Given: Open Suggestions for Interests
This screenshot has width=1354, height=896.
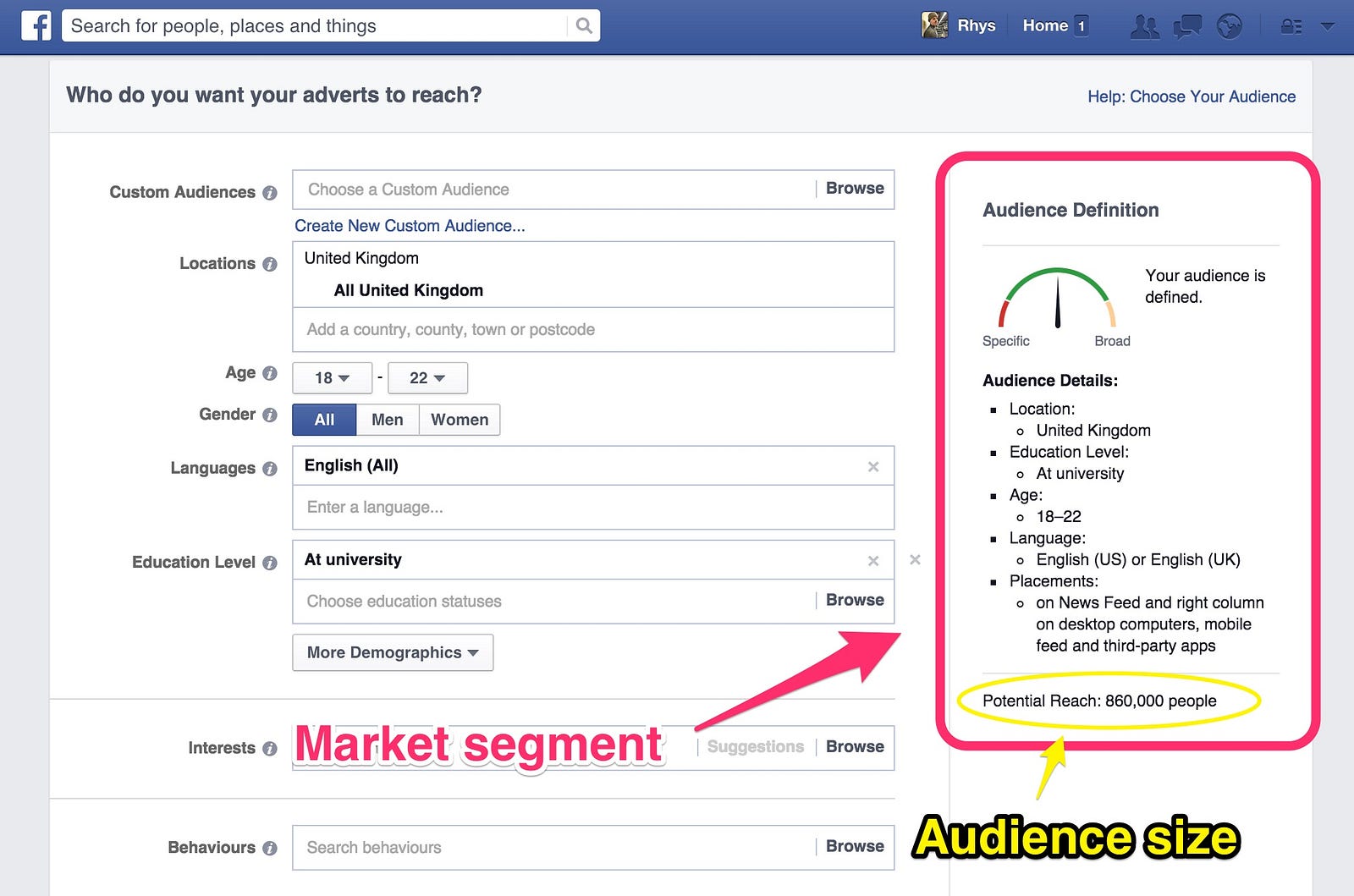Looking at the screenshot, I should click(756, 747).
